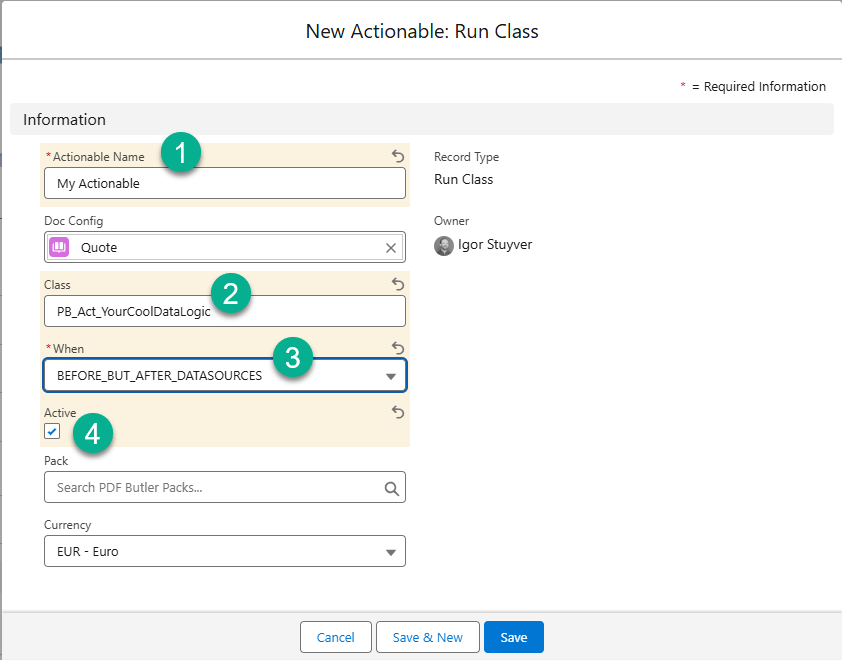Click the undo icon for Active checkbox
Image resolution: width=842 pixels, height=660 pixels.
point(397,412)
